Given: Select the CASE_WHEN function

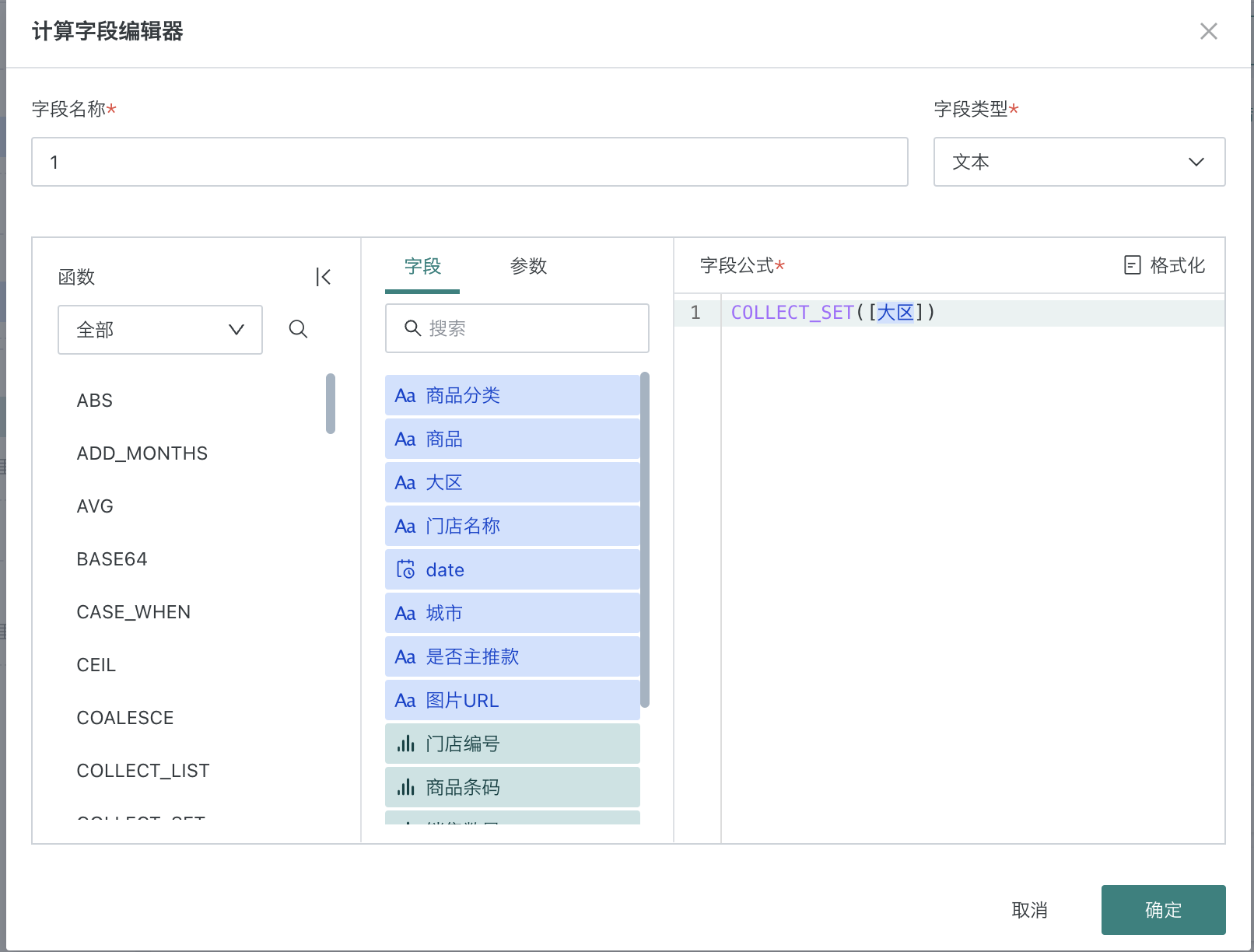Looking at the screenshot, I should pyautogui.click(x=134, y=612).
